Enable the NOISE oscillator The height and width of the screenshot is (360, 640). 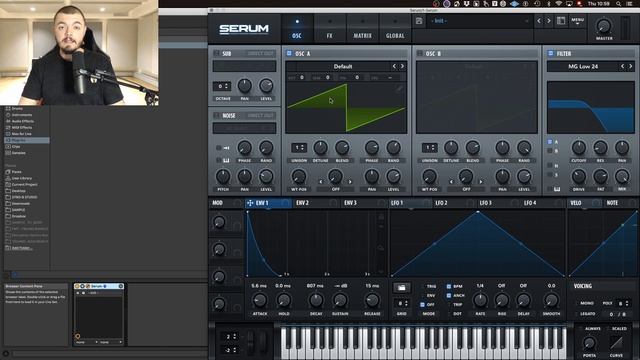pos(217,116)
